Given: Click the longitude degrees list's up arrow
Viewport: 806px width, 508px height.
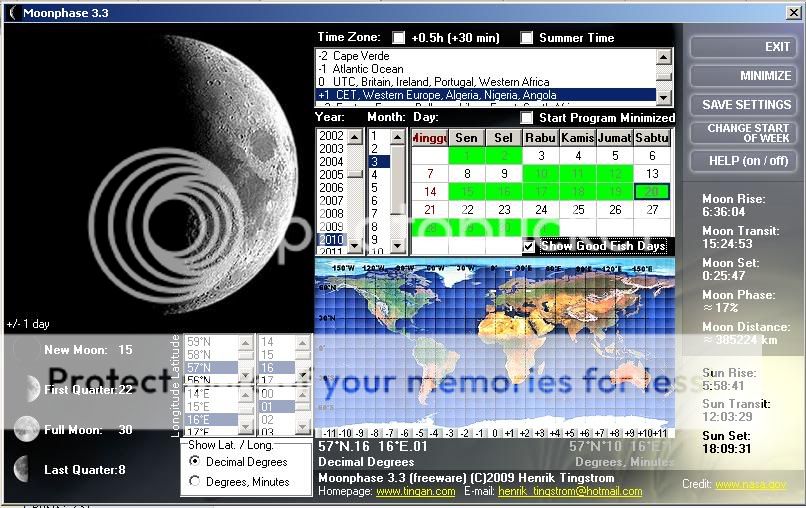Looking at the screenshot, I should 246,394.
